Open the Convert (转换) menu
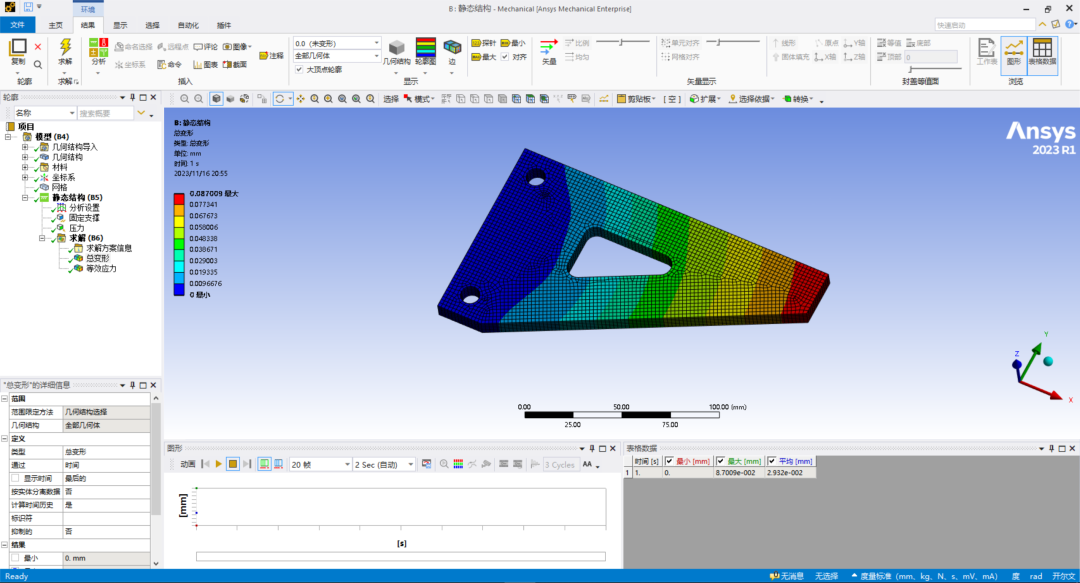1080x583 pixels. tap(798, 99)
